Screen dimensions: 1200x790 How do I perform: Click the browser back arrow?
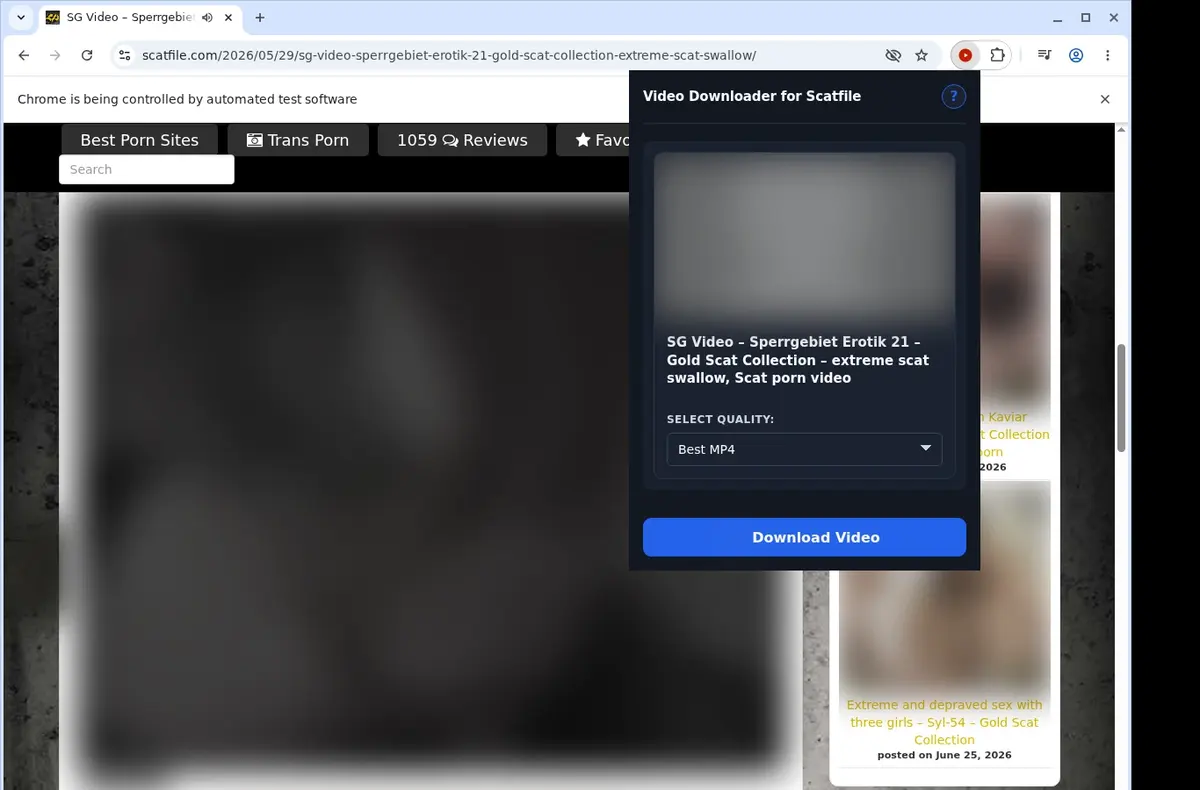24,56
